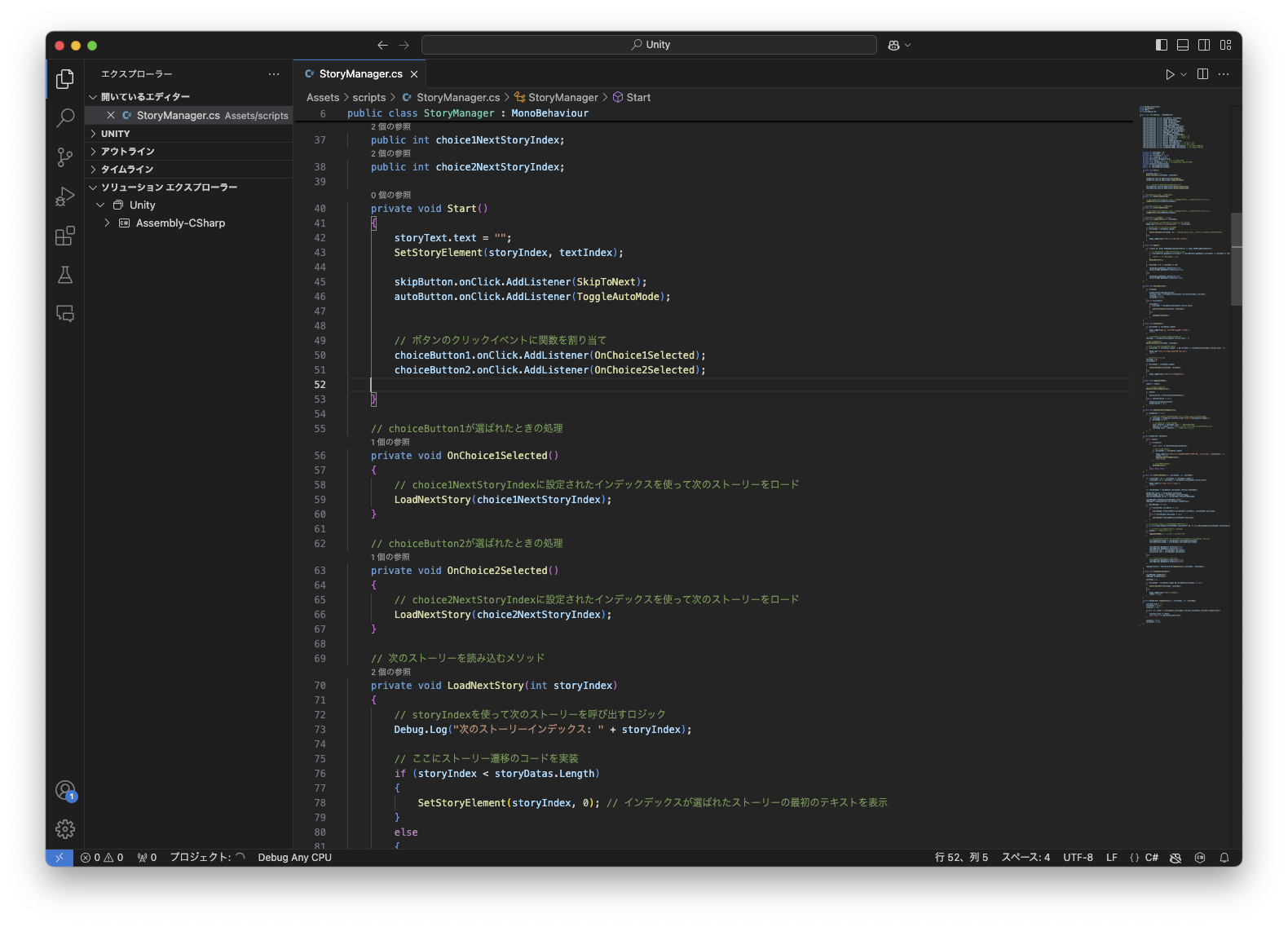Screen dimensions: 1288x927
Task: Open the Manage gear settings
Action: coord(65,829)
